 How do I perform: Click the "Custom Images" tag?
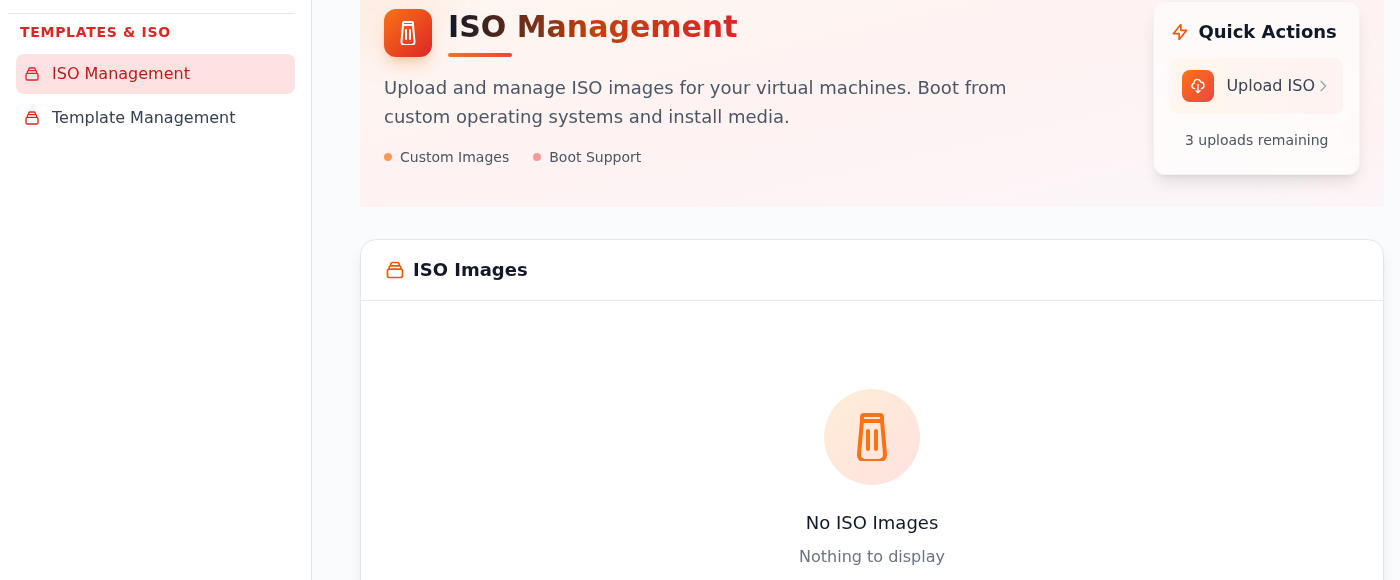click(x=446, y=157)
